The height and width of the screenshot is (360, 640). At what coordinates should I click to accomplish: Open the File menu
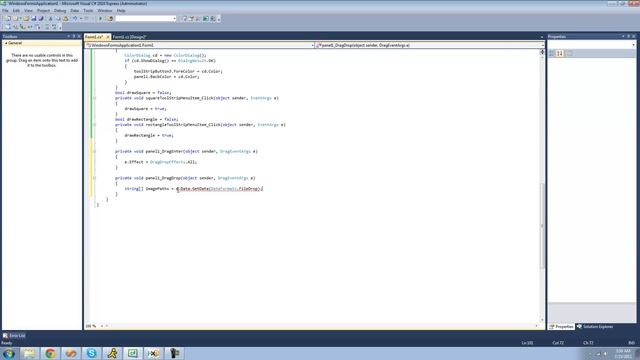click(5, 11)
